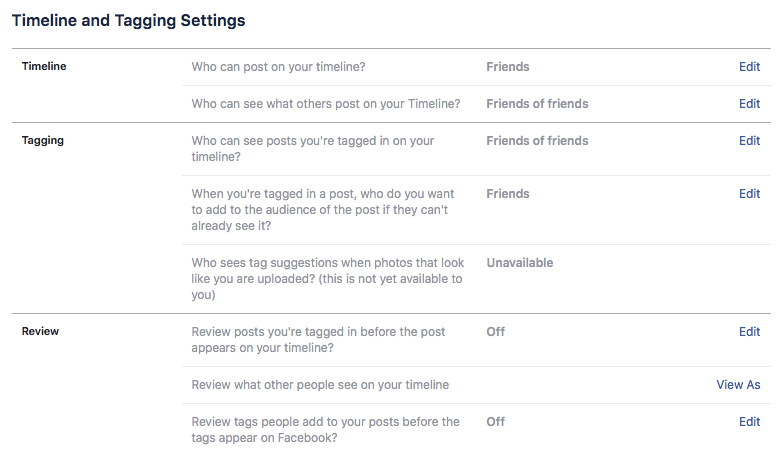783x449 pixels.
Task: Click Edit for reviewing tags people add
Action: pyautogui.click(x=749, y=422)
